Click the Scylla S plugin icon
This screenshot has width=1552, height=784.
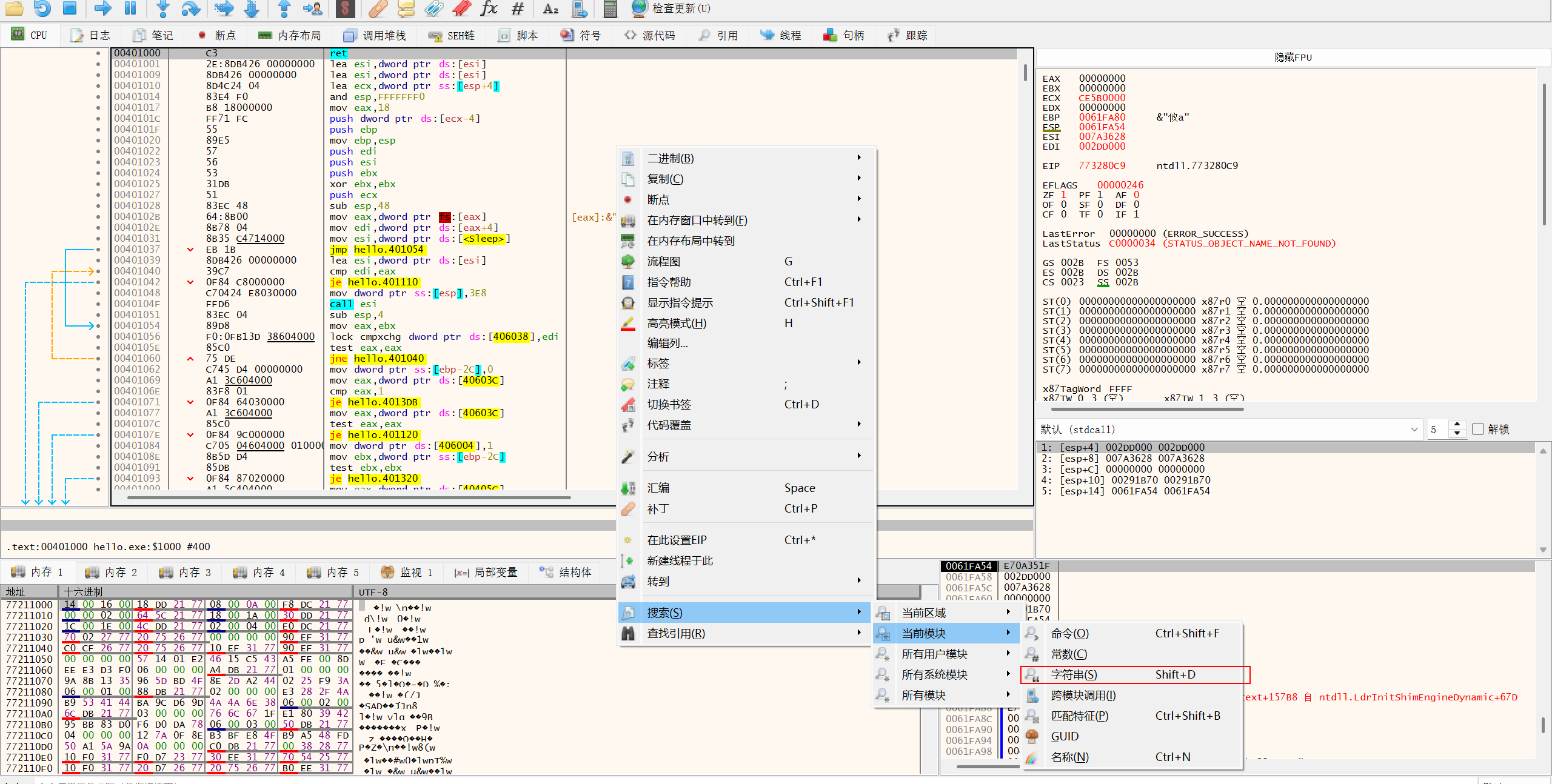coord(344,8)
